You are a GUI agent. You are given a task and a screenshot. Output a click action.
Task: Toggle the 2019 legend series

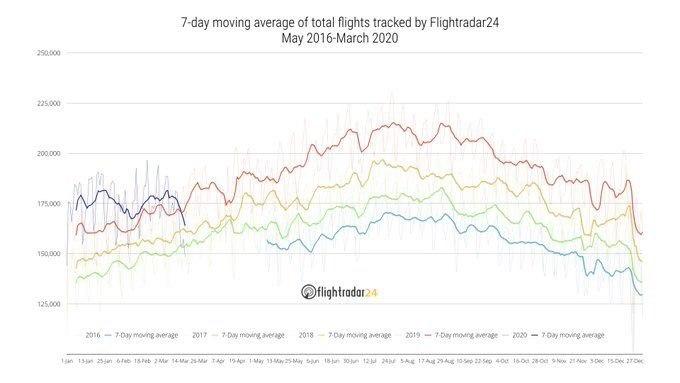[x=412, y=335]
